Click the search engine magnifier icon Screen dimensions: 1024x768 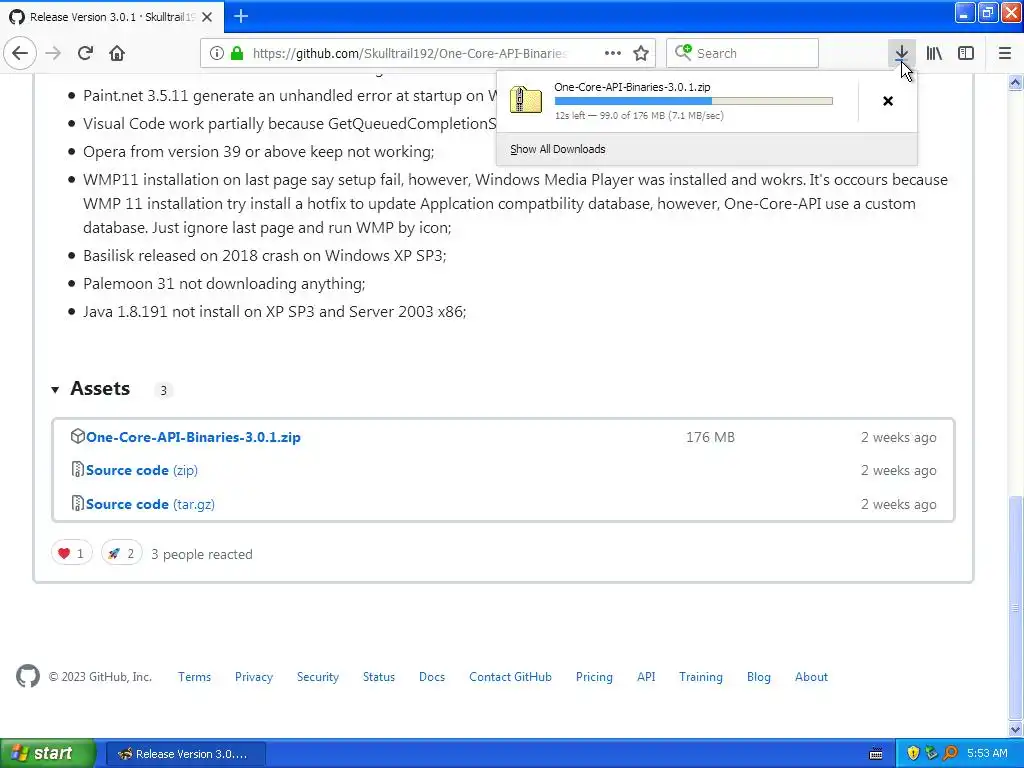point(683,52)
